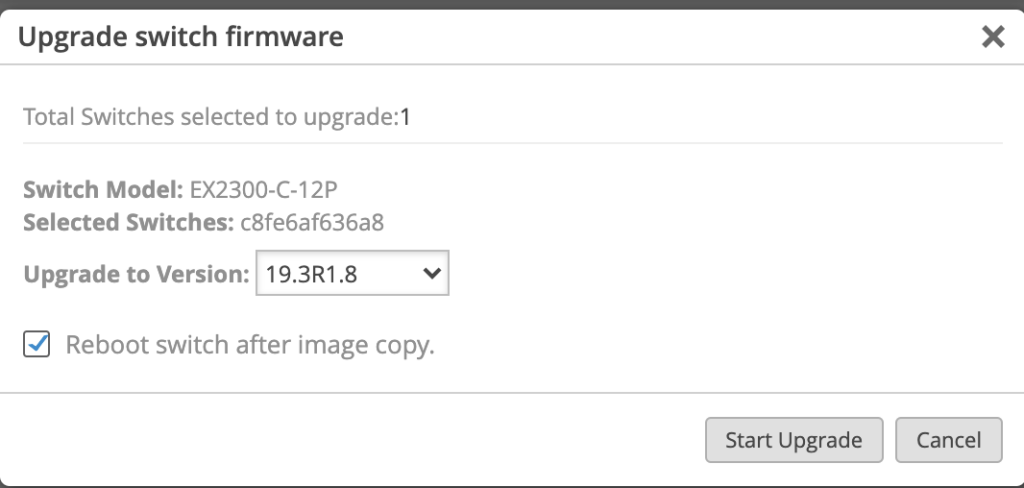The image size is (1024, 488).
Task: Click the 'Switch Model:' label
Action: (x=103, y=188)
